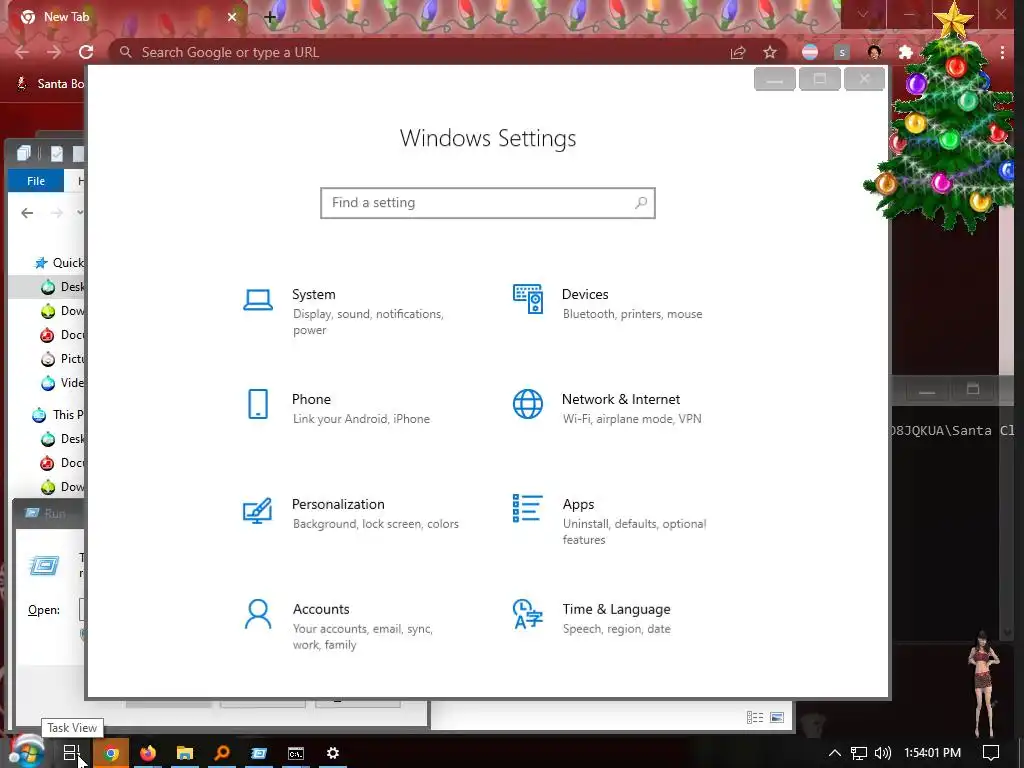Close the New Tab tab
The height and width of the screenshot is (768, 1024).
pyautogui.click(x=232, y=17)
